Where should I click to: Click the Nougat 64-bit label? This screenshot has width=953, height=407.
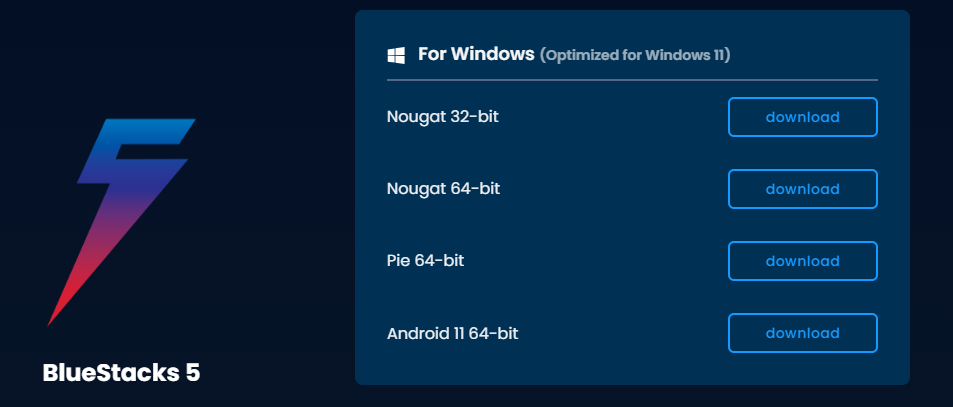tap(443, 189)
